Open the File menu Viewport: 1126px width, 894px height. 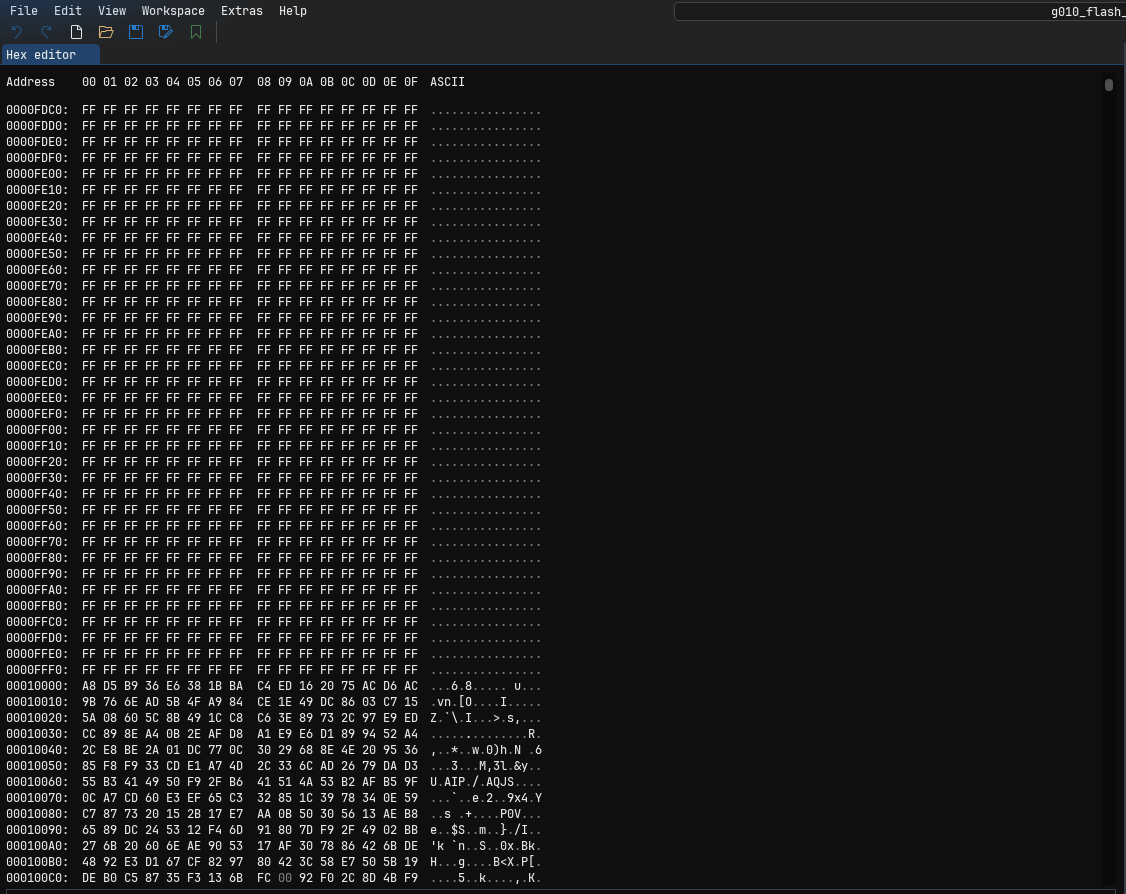(24, 11)
